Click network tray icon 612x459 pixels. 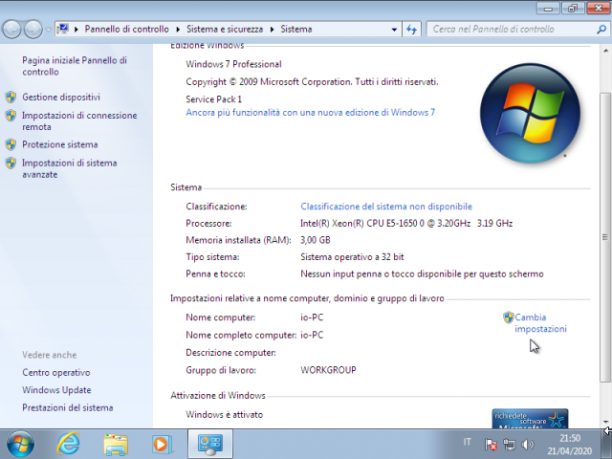click(x=509, y=444)
